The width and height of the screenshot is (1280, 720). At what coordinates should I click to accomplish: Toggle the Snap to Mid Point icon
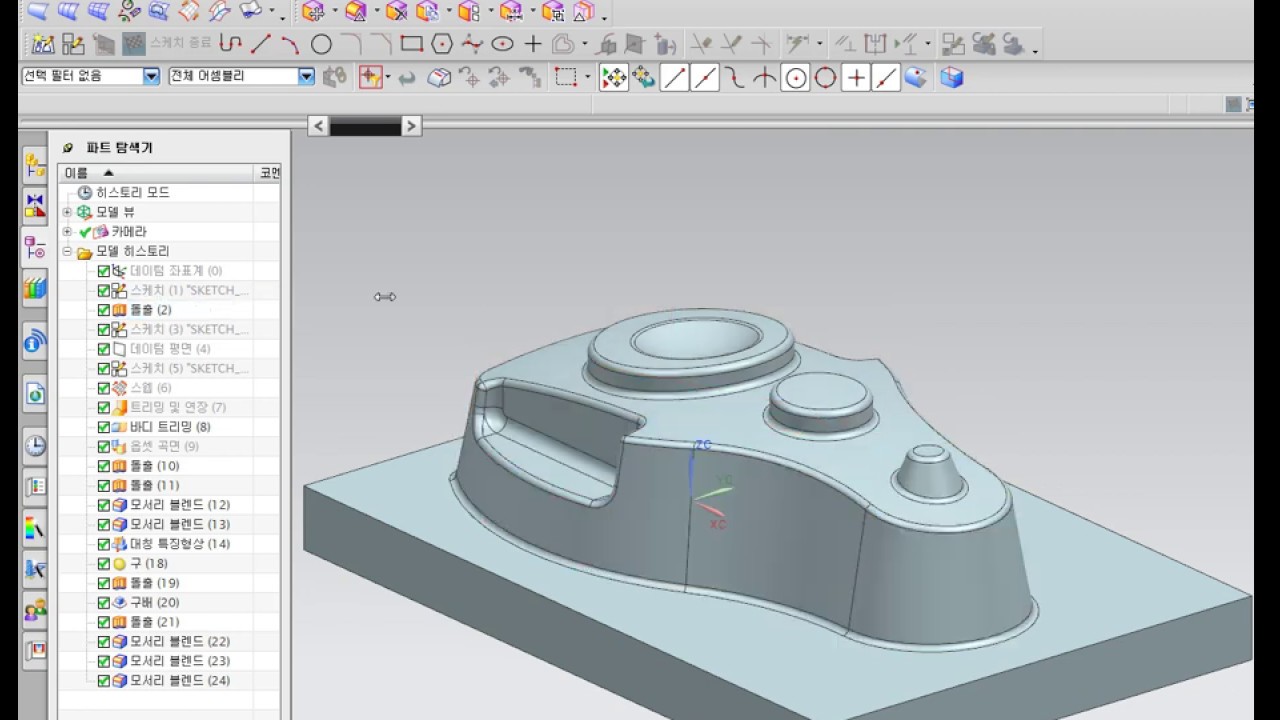[705, 77]
